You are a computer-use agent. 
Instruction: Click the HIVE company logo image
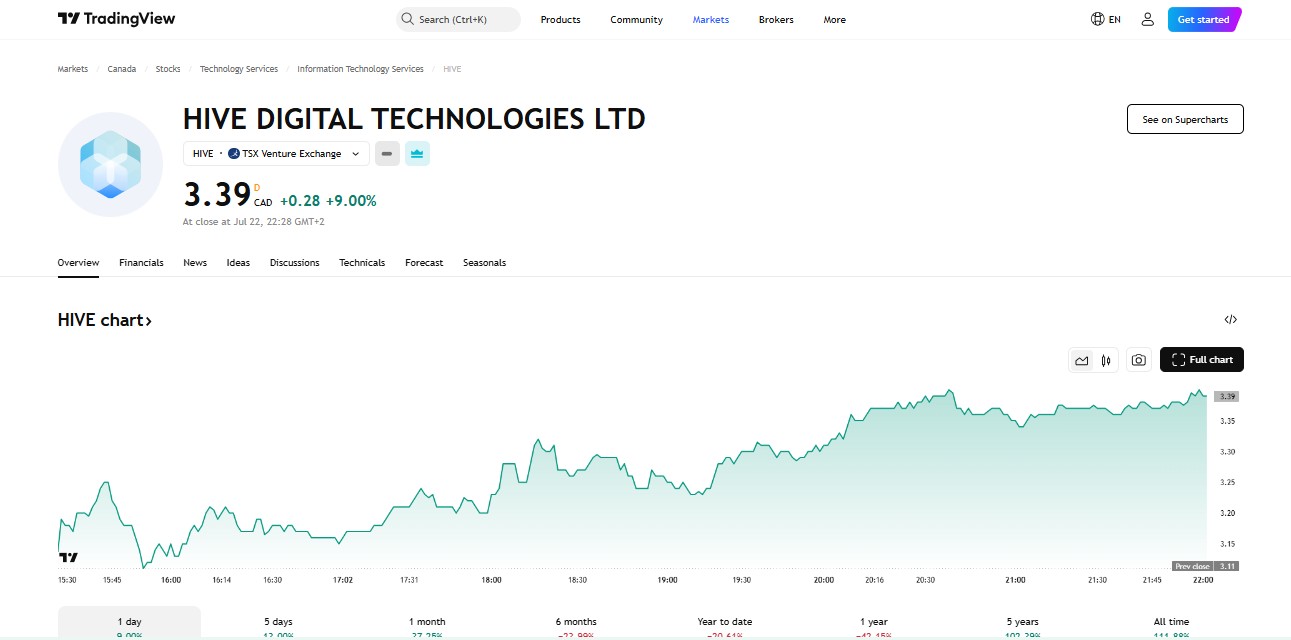coord(110,164)
